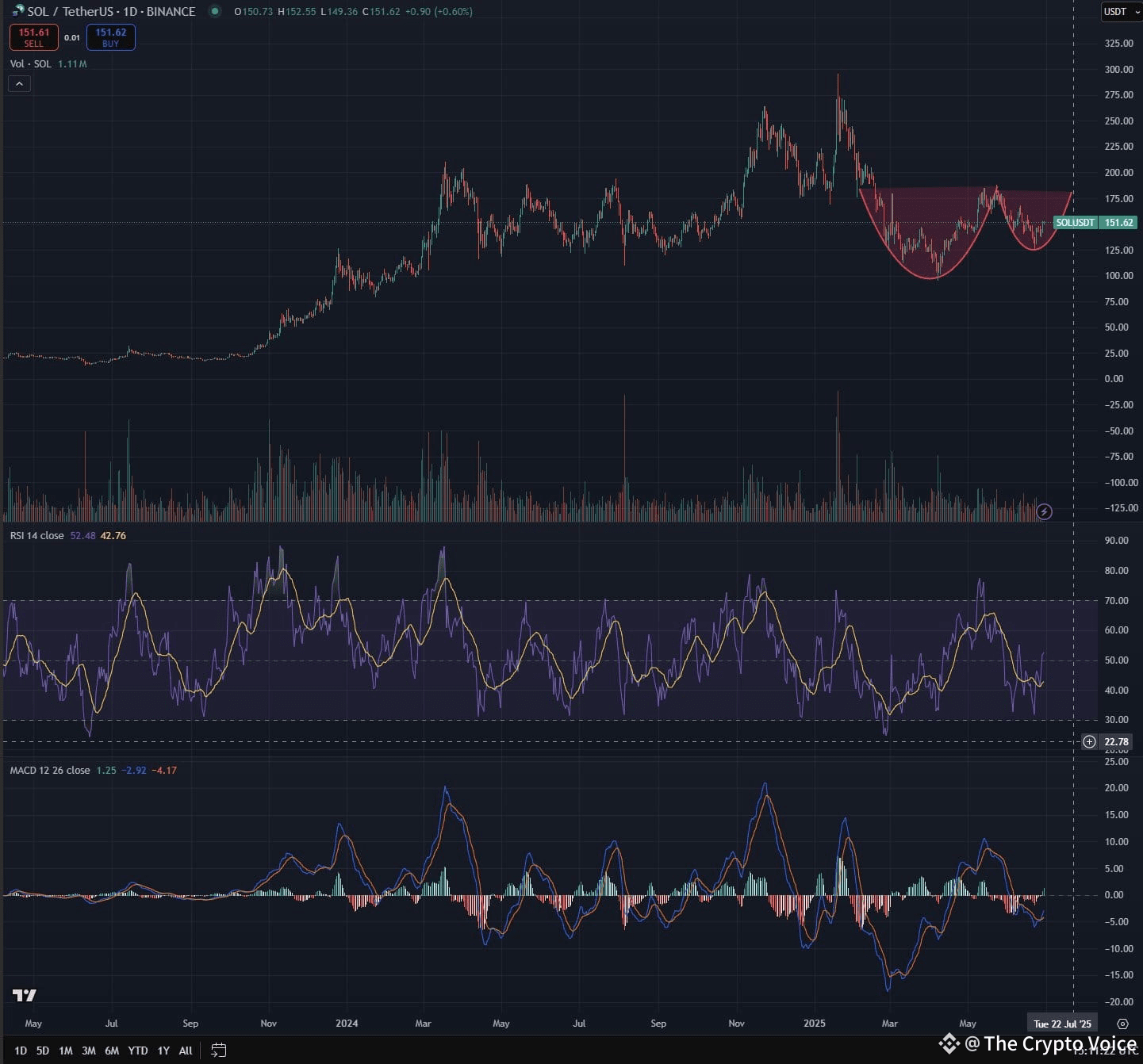Open the axis settings gear icon
Viewport: 1143px width, 1064px height.
1122,1024
